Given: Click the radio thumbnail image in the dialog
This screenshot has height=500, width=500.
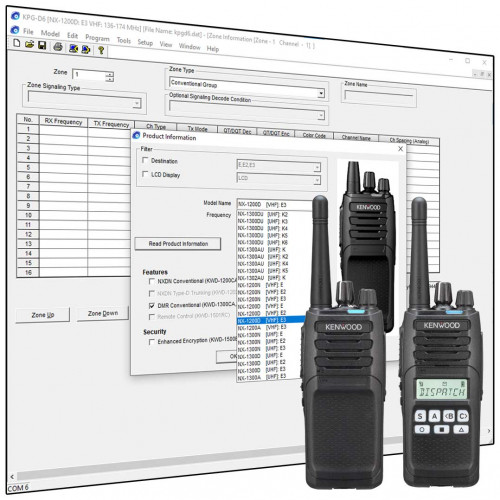Looking at the screenshot, I should pos(368,245).
